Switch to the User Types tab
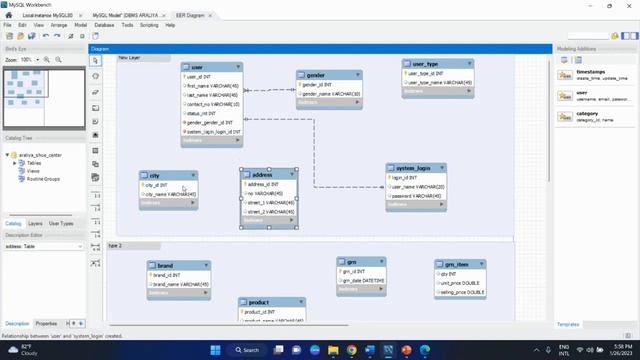Viewport: 640px width, 360px height. click(61, 224)
